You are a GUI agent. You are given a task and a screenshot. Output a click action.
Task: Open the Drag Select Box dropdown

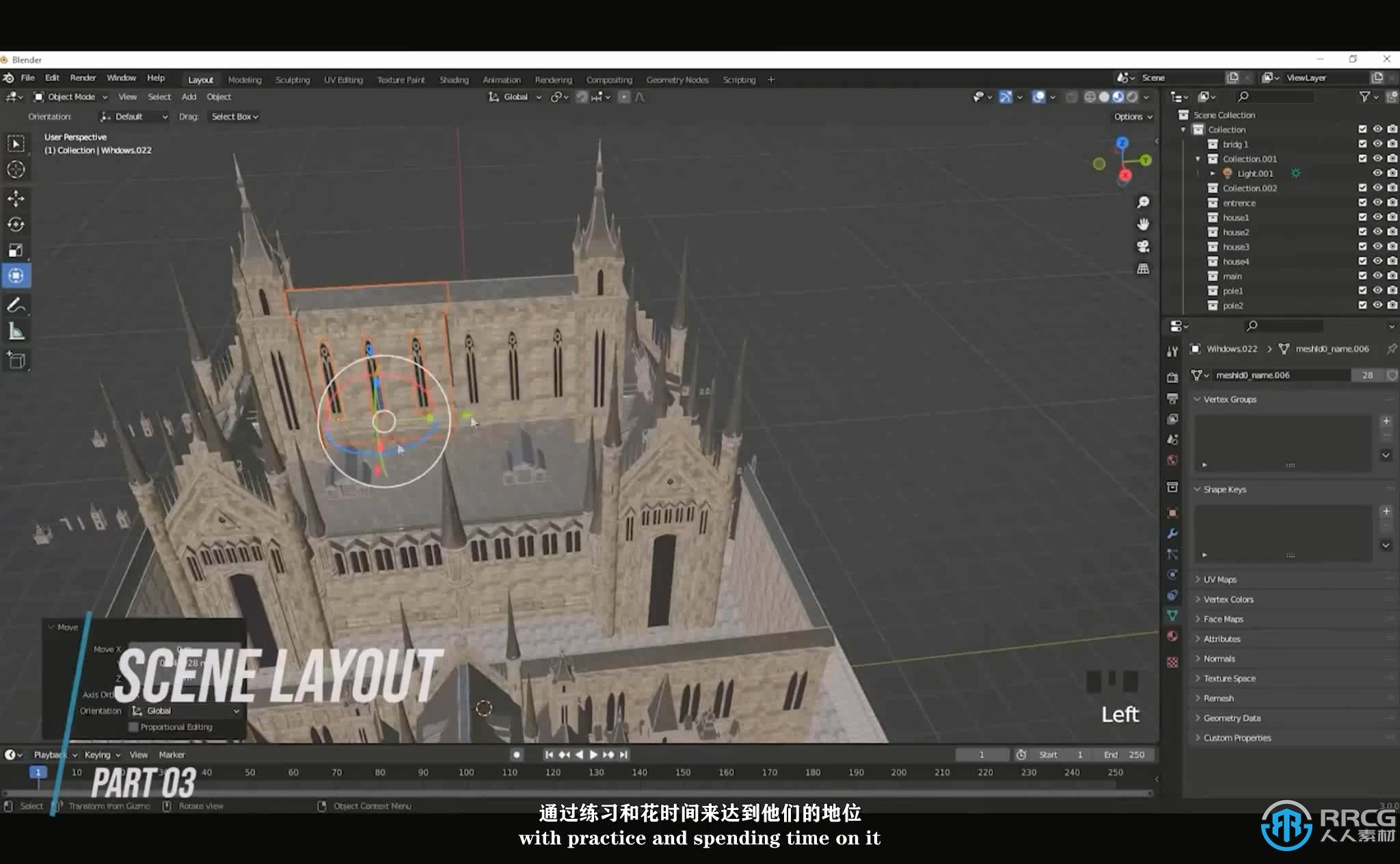(234, 117)
